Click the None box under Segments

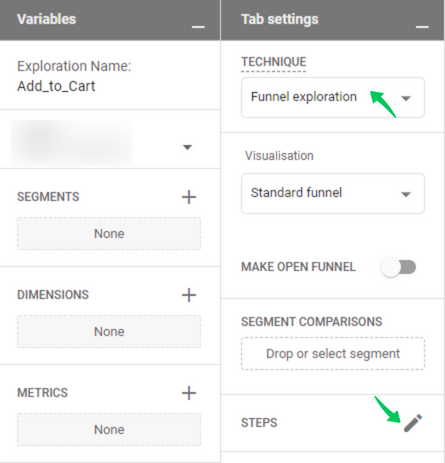click(109, 234)
